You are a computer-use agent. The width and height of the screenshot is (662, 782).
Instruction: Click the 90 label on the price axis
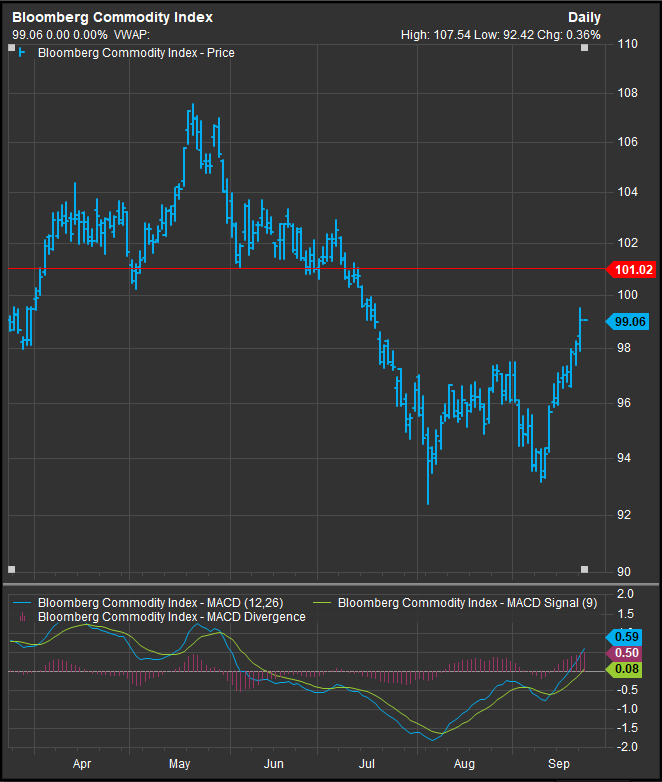[624, 572]
